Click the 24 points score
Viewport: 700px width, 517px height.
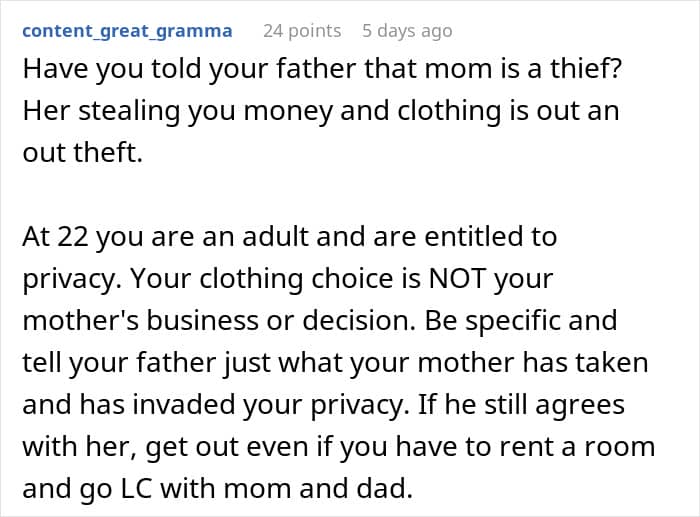click(301, 31)
